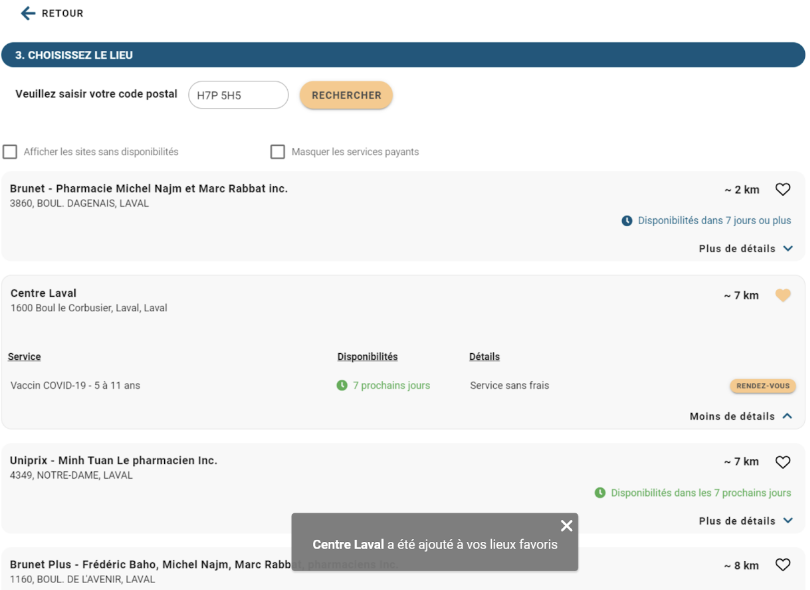Focus the postal code input field

coord(238,95)
